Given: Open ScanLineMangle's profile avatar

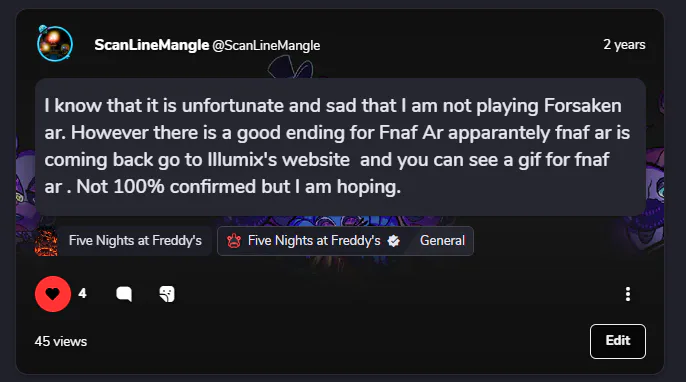Looking at the screenshot, I should tap(55, 44).
